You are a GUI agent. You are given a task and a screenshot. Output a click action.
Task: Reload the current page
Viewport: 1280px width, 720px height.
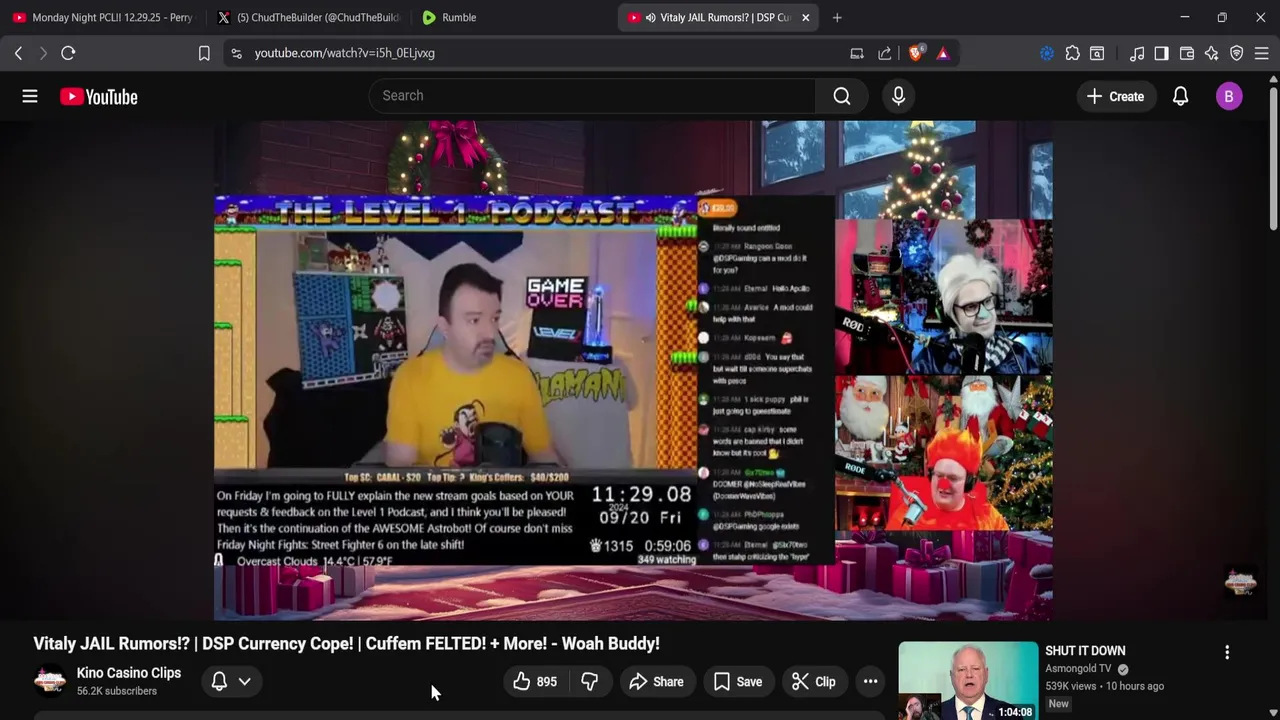tap(68, 53)
